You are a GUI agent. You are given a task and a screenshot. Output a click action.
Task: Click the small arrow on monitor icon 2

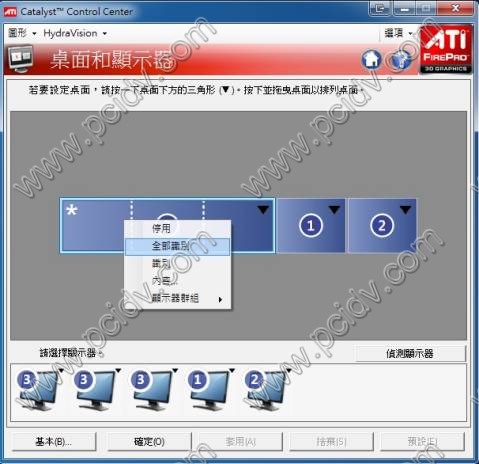[x=289, y=370]
